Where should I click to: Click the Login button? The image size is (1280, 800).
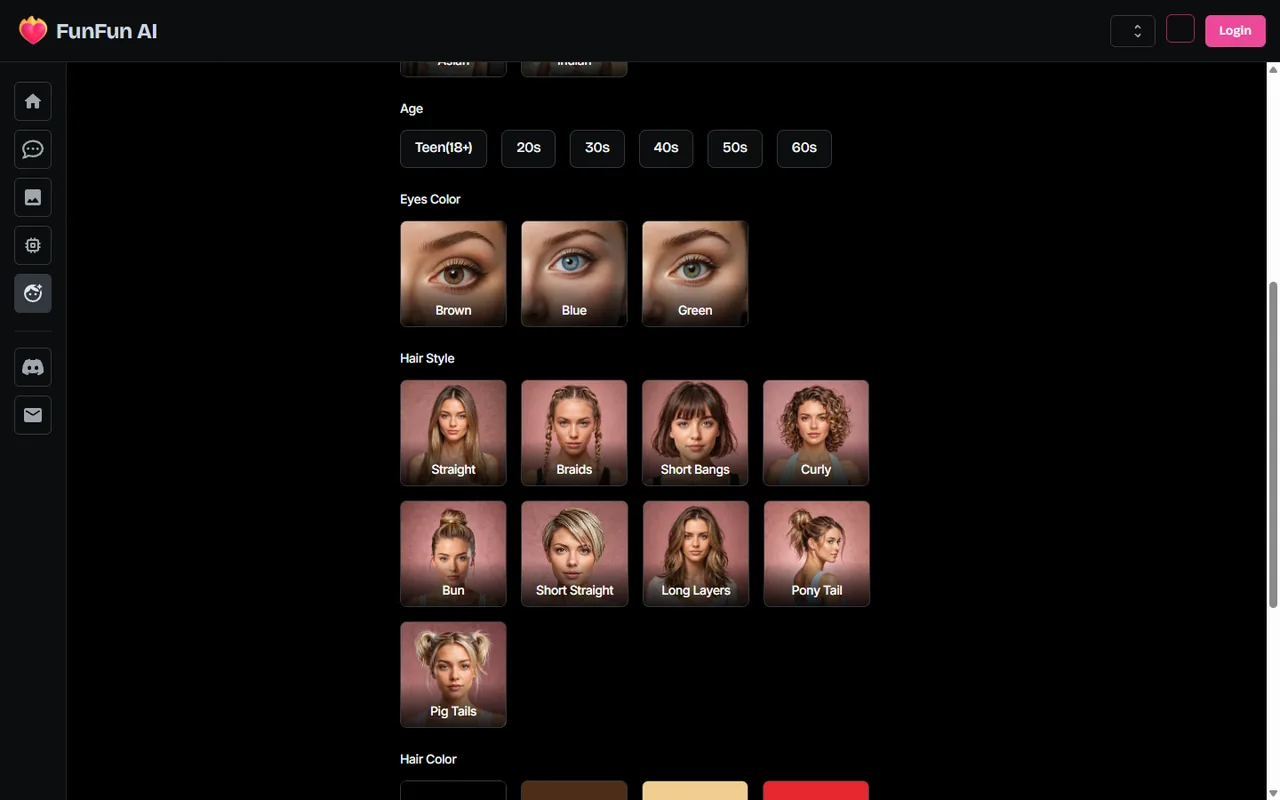coord(1235,31)
